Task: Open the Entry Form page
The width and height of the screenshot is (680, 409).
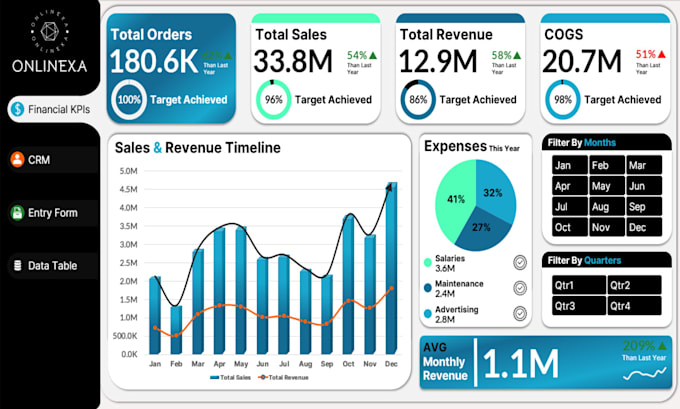Action: pos(54,213)
